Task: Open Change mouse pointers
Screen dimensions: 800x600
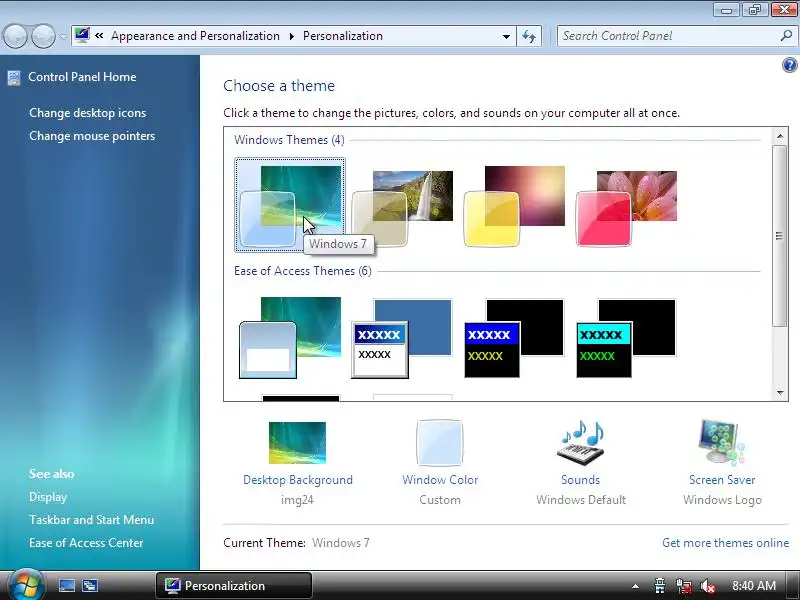Action: click(x=92, y=136)
